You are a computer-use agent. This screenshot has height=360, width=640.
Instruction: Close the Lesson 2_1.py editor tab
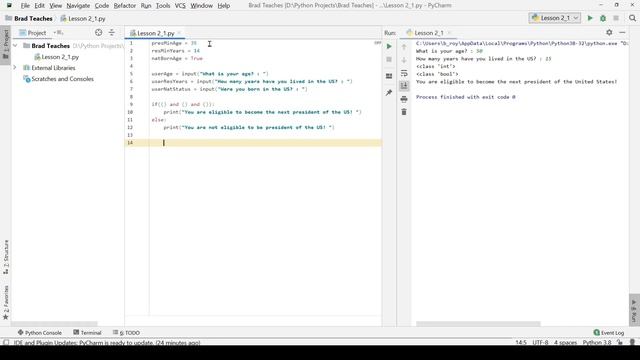[179, 33]
